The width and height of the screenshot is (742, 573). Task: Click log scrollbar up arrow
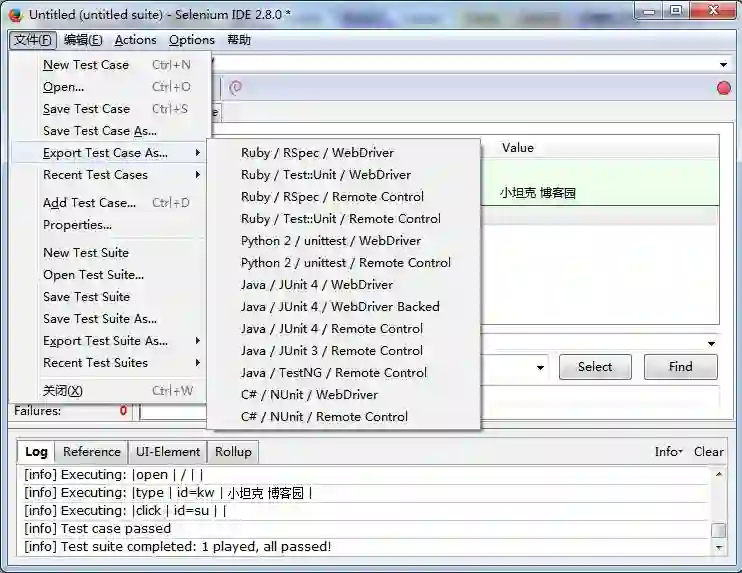719,474
